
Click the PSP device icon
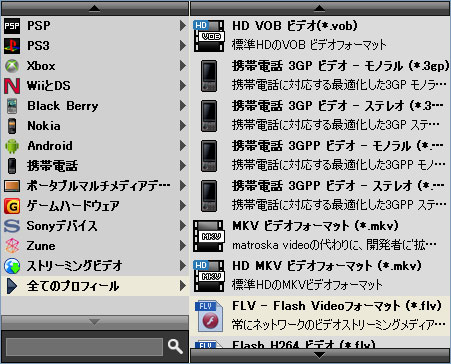pos(12,26)
